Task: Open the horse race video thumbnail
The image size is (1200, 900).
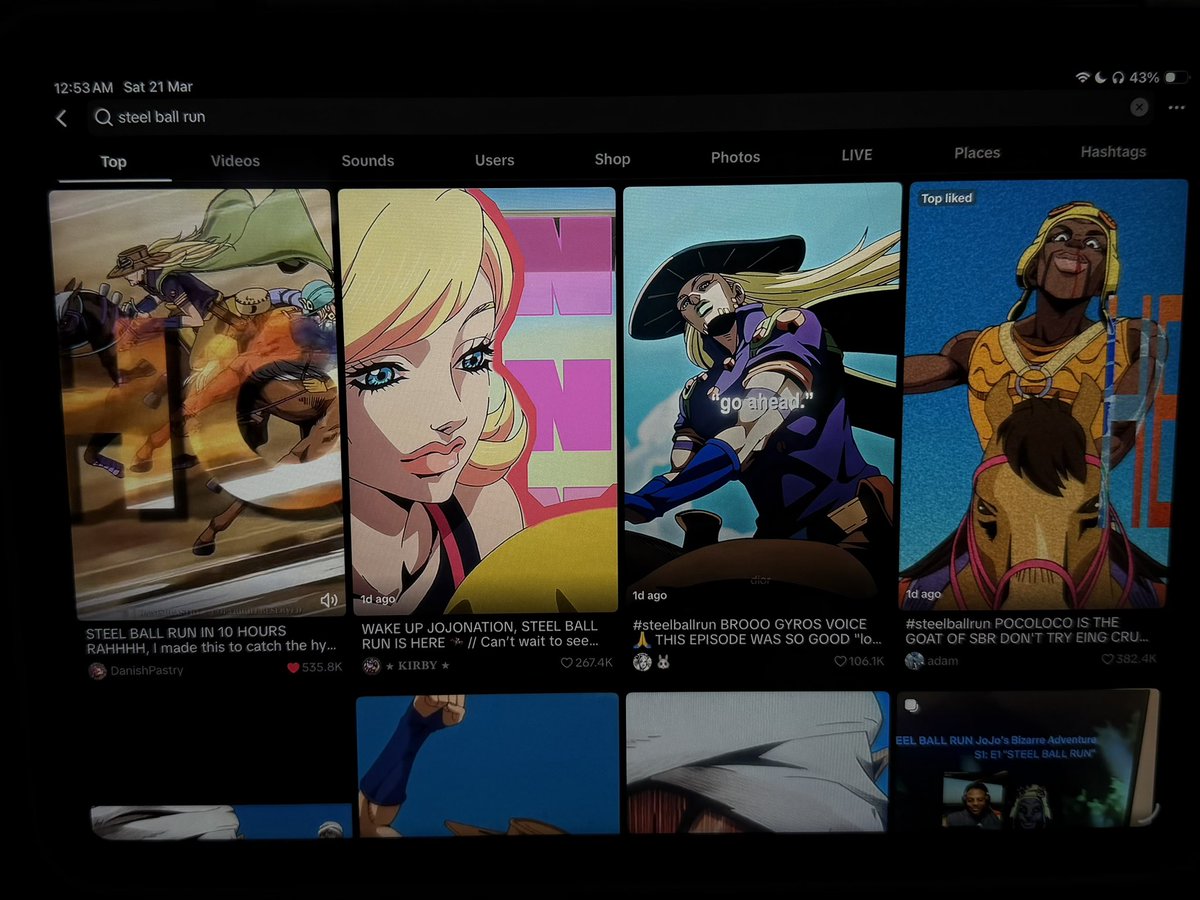Action: point(198,402)
